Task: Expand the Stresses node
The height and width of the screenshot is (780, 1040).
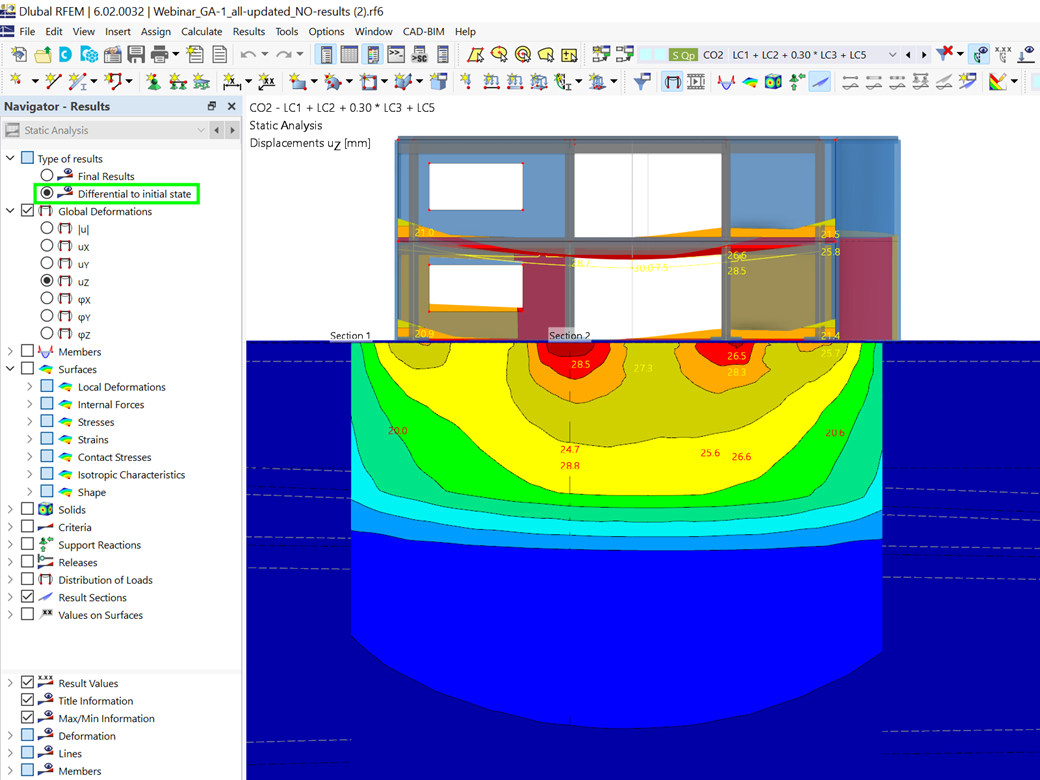Action: 29,421
